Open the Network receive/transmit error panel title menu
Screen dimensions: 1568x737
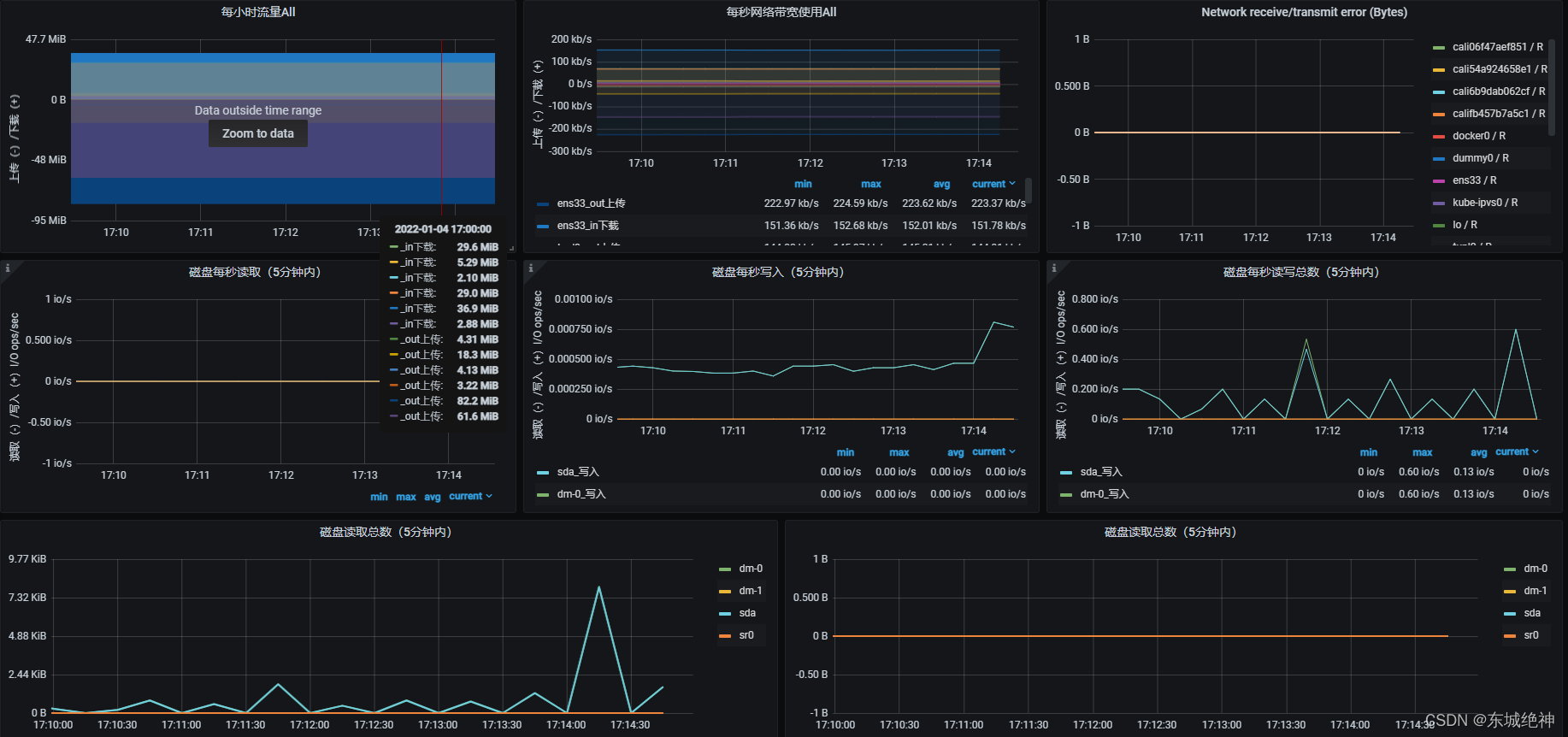[x=1304, y=12]
